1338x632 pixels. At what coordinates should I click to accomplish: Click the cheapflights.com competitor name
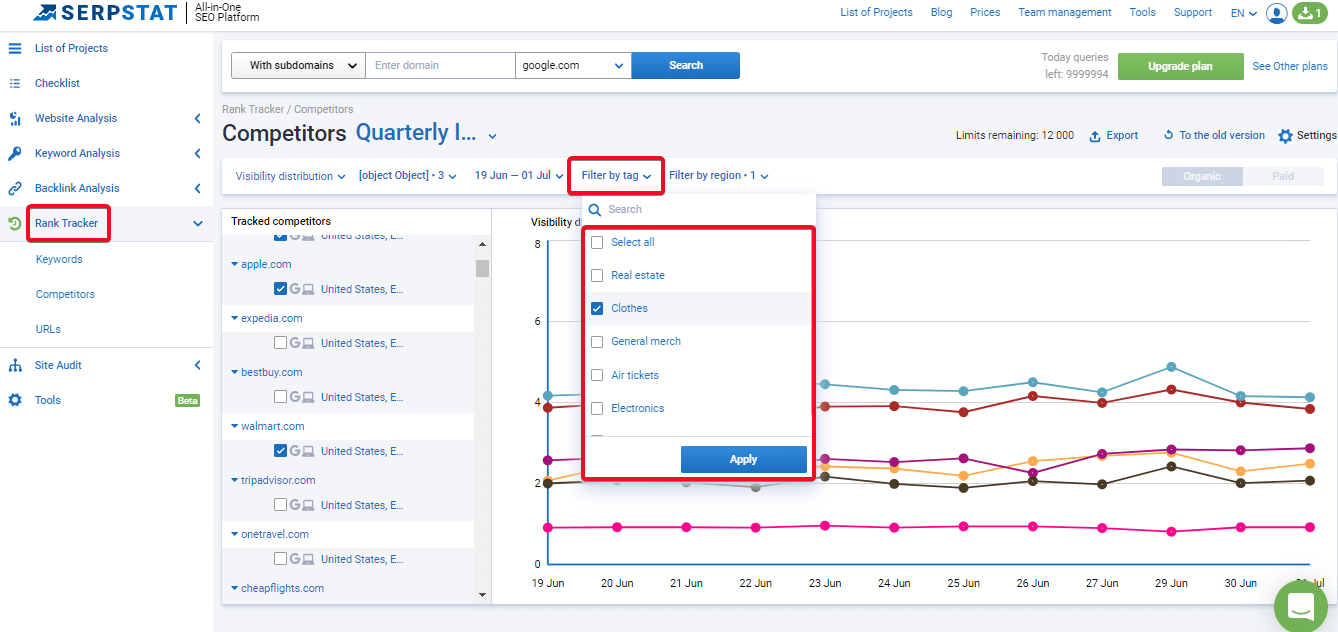click(282, 588)
